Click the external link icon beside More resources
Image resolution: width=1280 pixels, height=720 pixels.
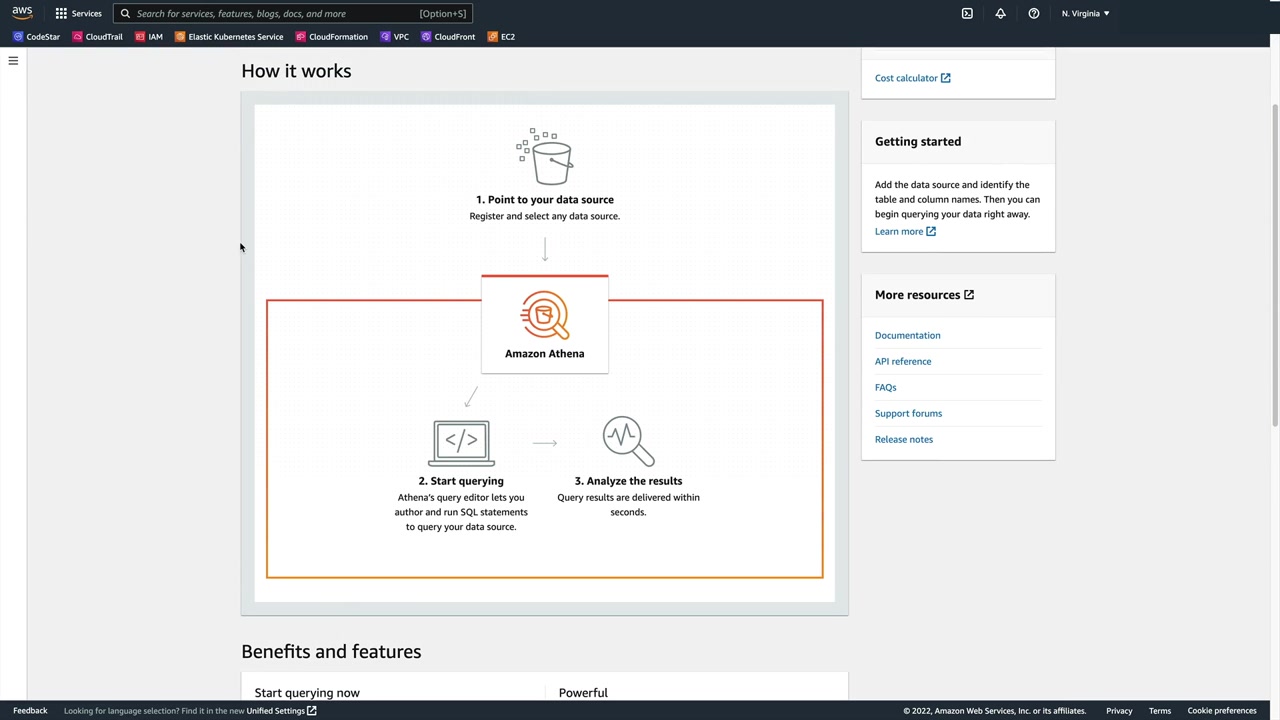[x=969, y=295]
